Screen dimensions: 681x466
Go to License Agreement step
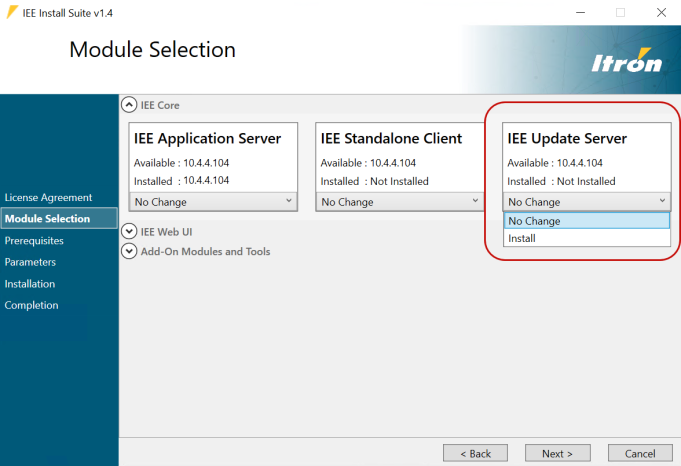pyautogui.click(x=48, y=198)
